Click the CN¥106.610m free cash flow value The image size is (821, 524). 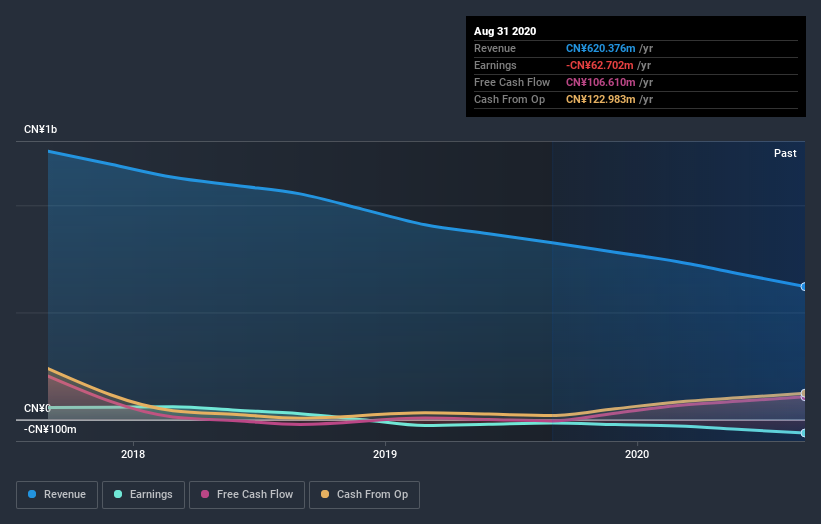(x=601, y=82)
